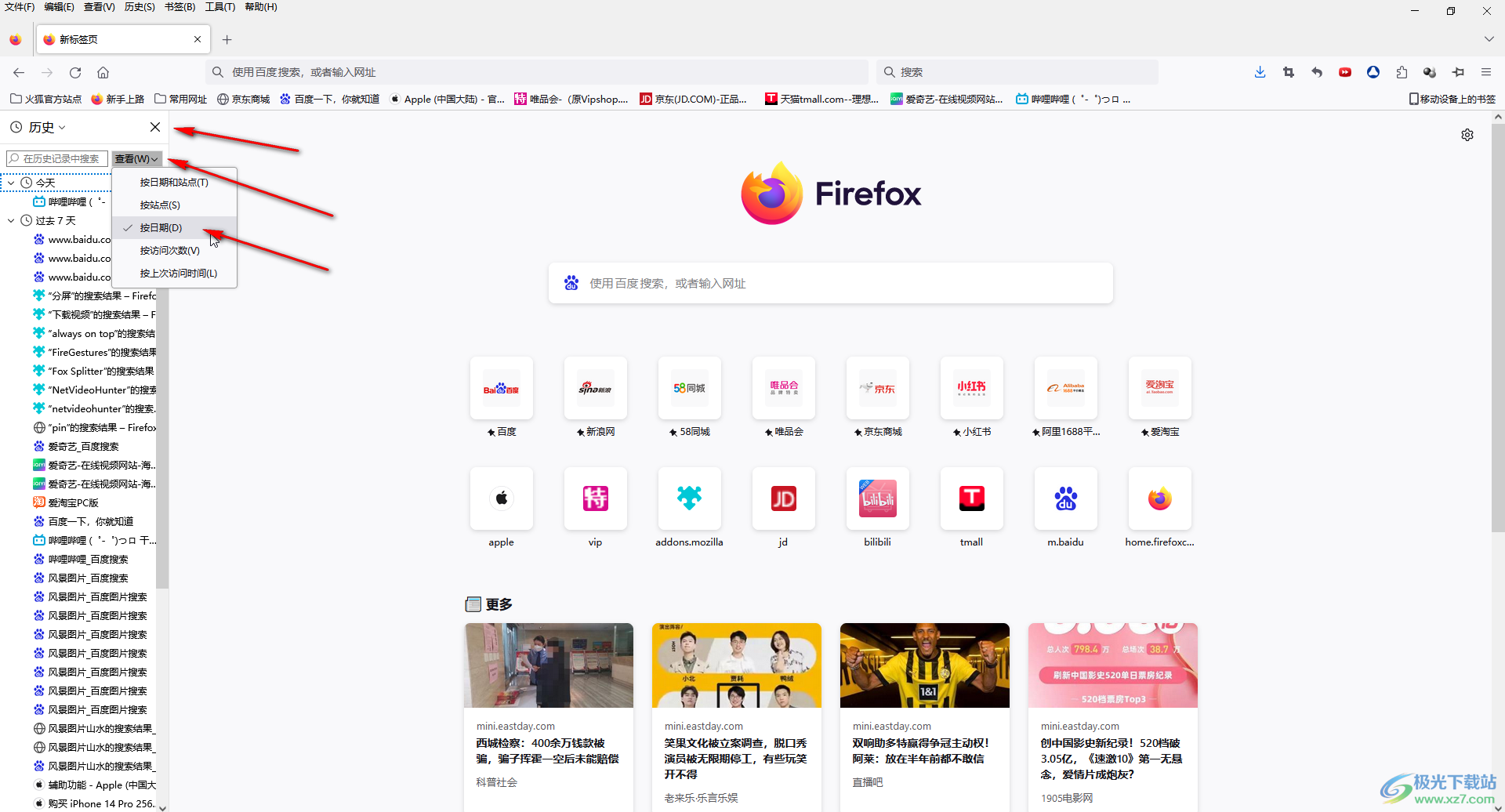
Task: Collapse the 过去 7 天 history group
Action: [x=11, y=220]
